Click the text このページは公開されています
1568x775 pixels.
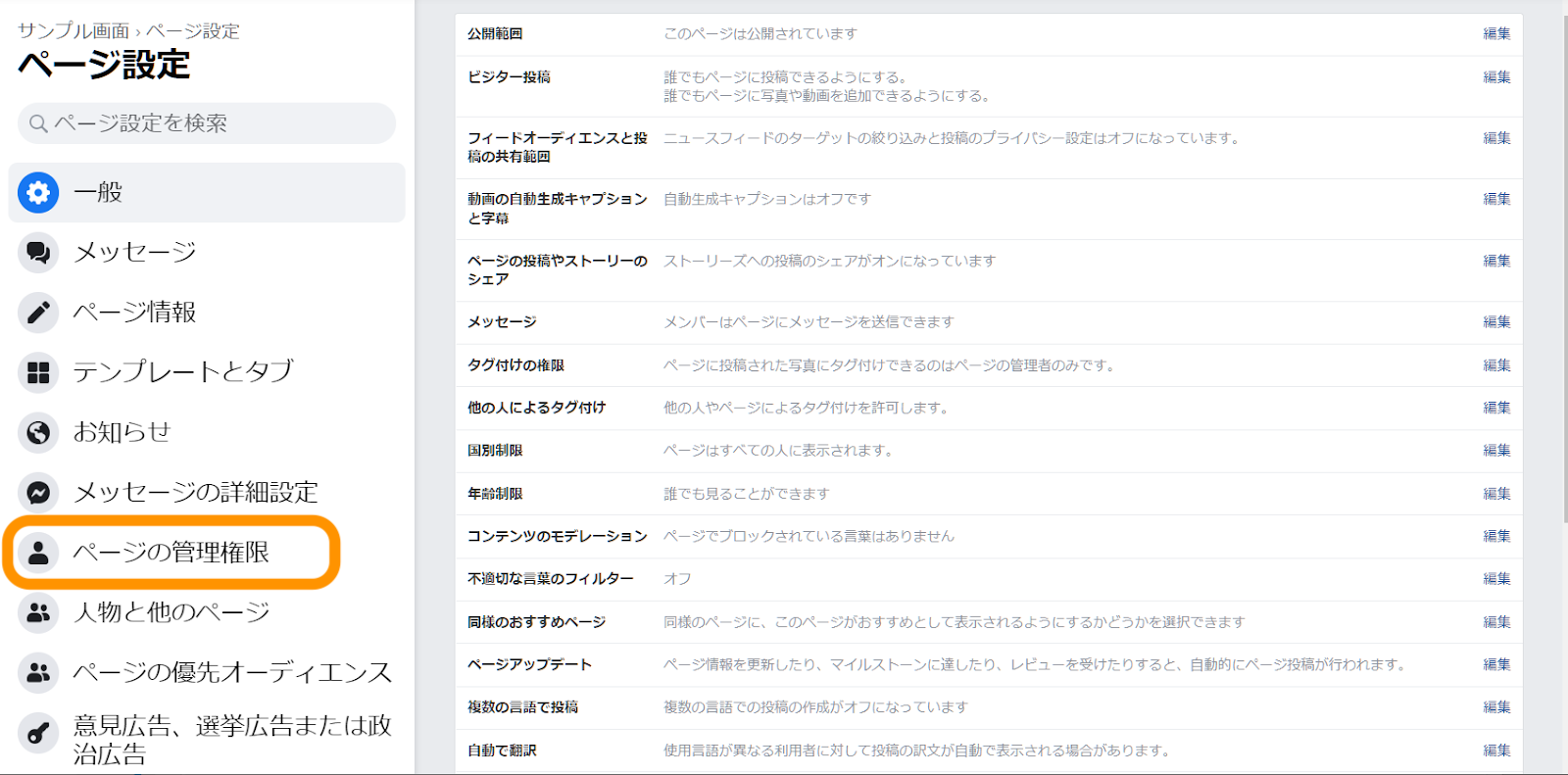(760, 33)
